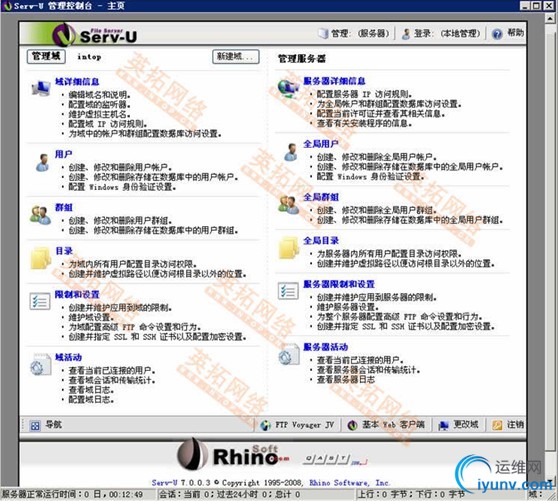Click the Rhino Soft logo at bottom
Screen dimensions: 558x501
233,454
